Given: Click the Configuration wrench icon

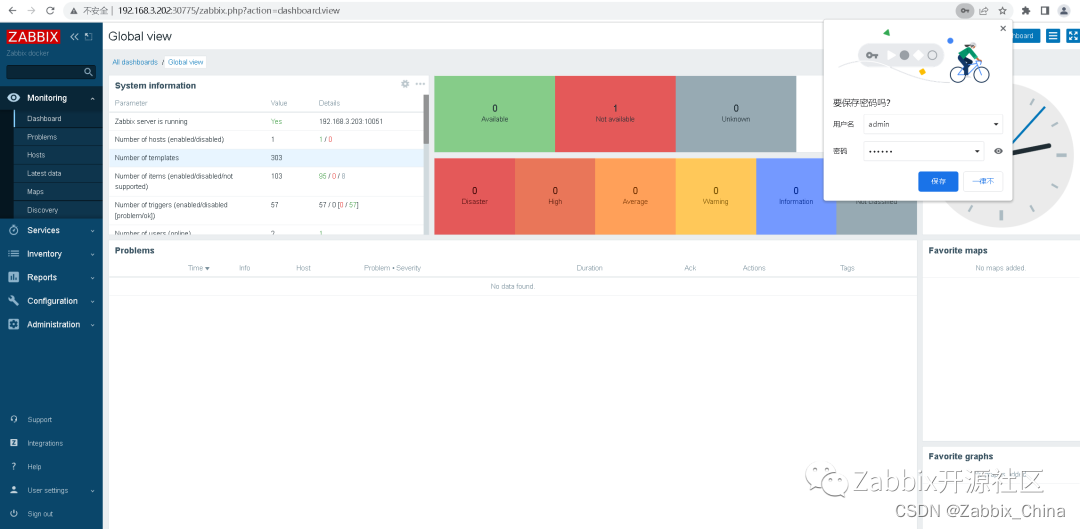Looking at the screenshot, I should [14, 301].
